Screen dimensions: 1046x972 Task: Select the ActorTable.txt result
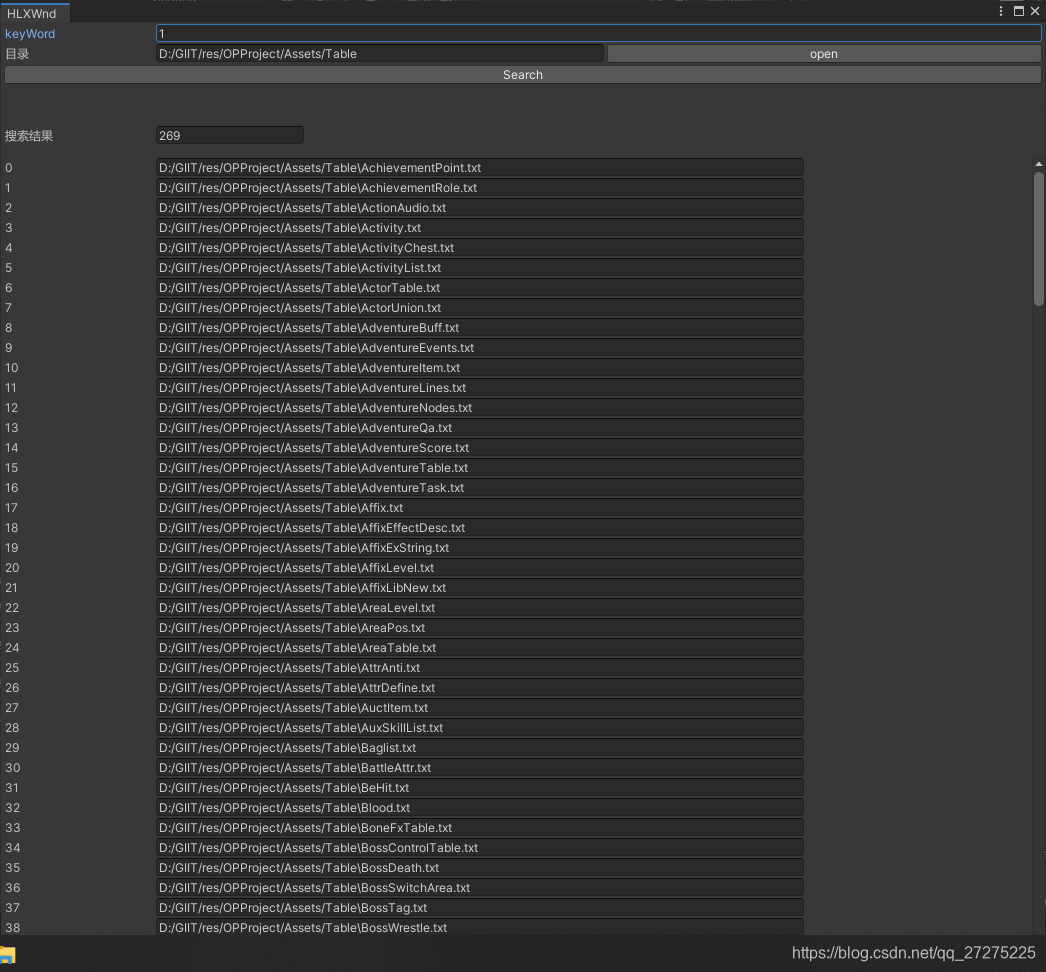click(480, 288)
